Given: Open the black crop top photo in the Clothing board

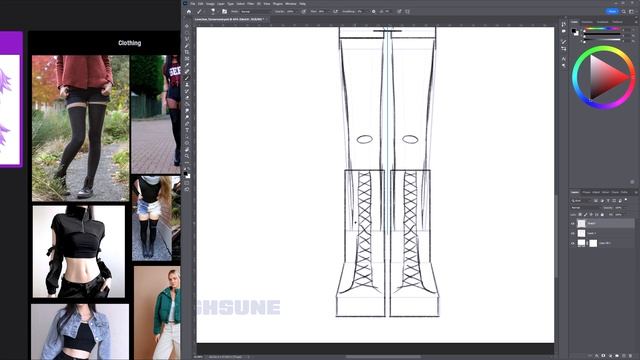Looking at the screenshot, I should pyautogui.click(x=79, y=251).
